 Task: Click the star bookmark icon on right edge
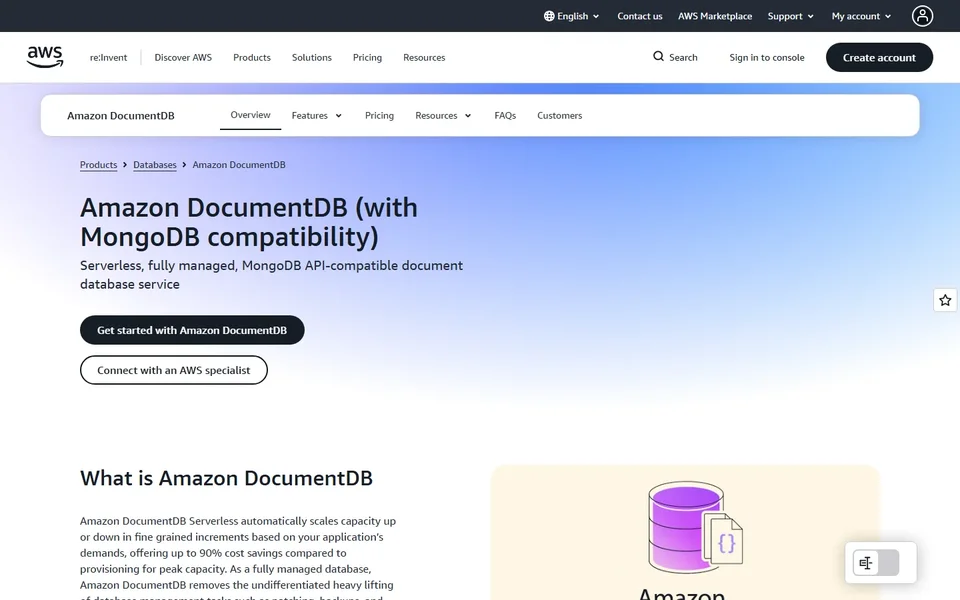[945, 300]
